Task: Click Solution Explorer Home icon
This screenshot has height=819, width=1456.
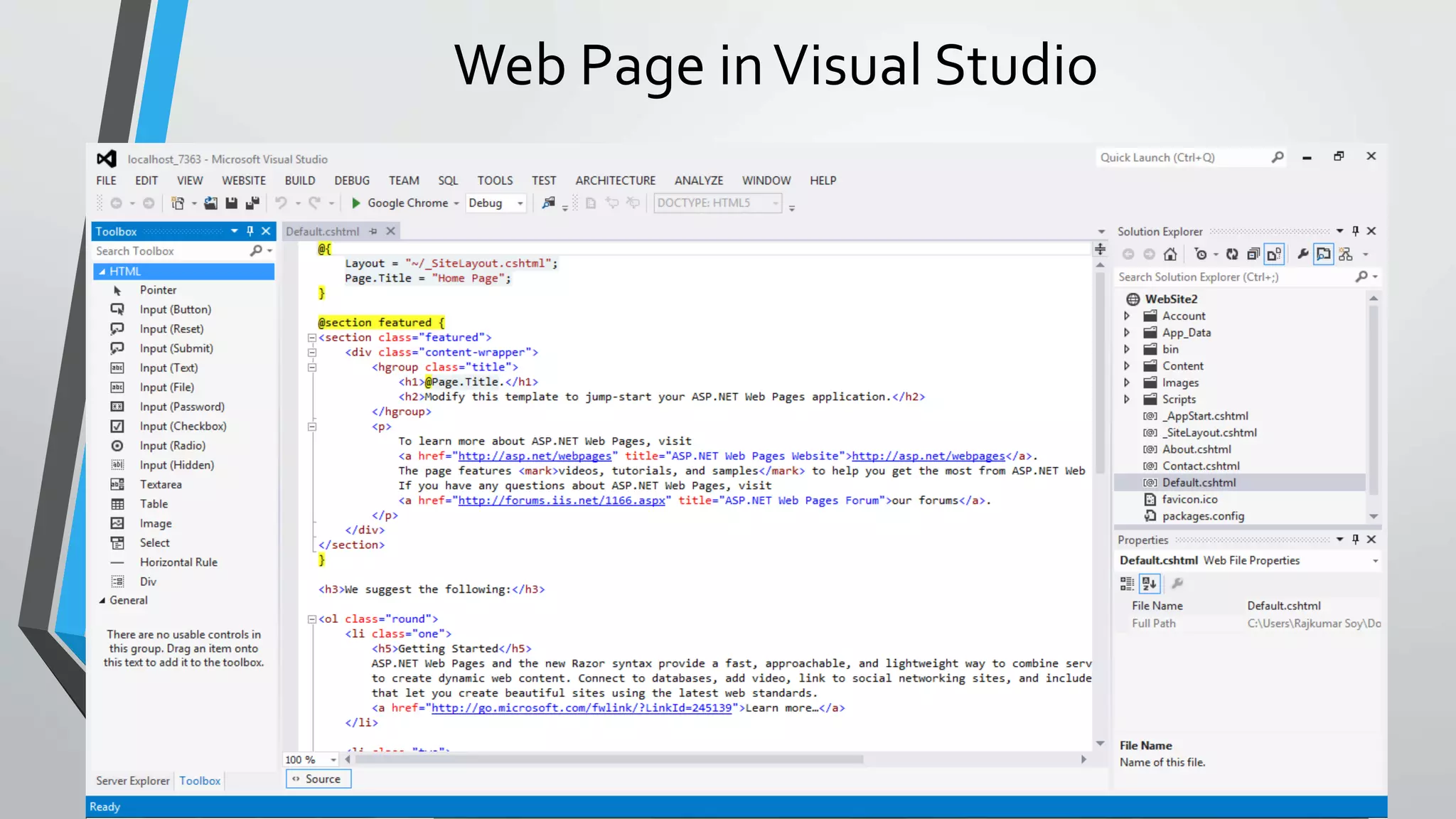Action: tap(1170, 255)
